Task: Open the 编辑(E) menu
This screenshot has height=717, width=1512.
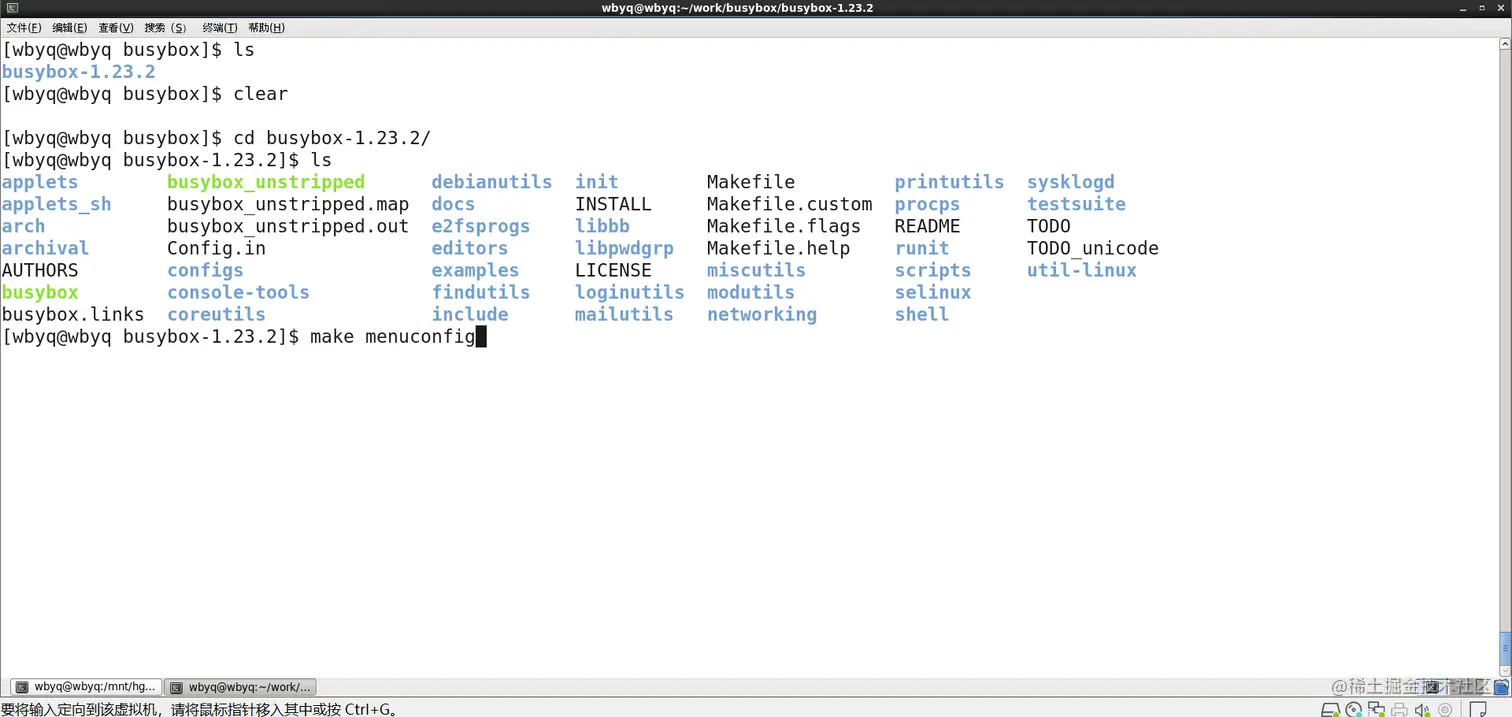Action: tap(69, 28)
